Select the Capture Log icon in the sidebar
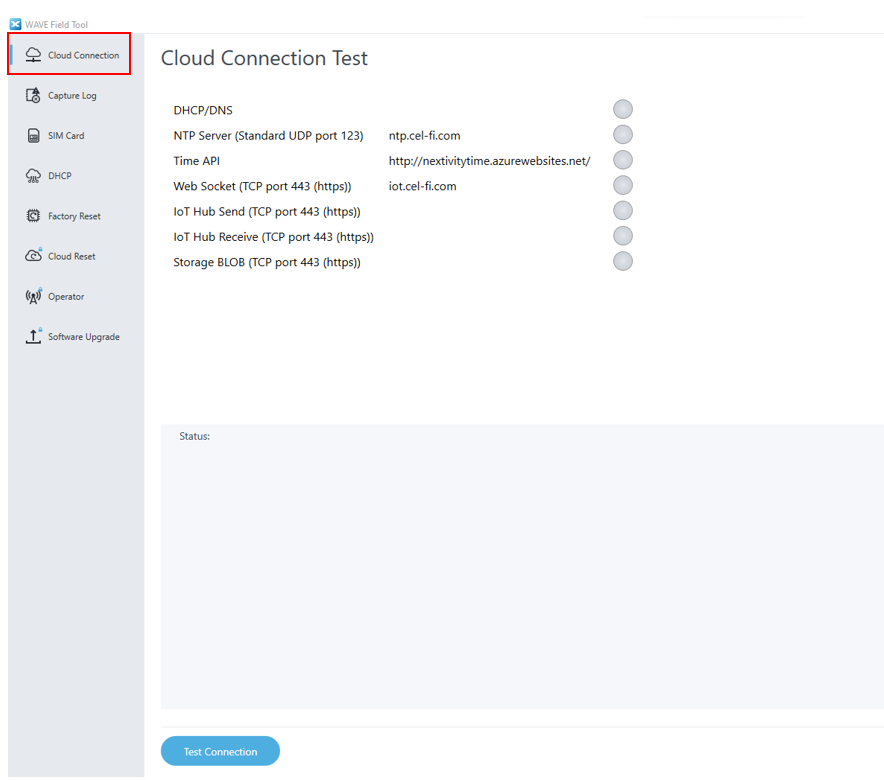The image size is (884, 780). coord(33,94)
